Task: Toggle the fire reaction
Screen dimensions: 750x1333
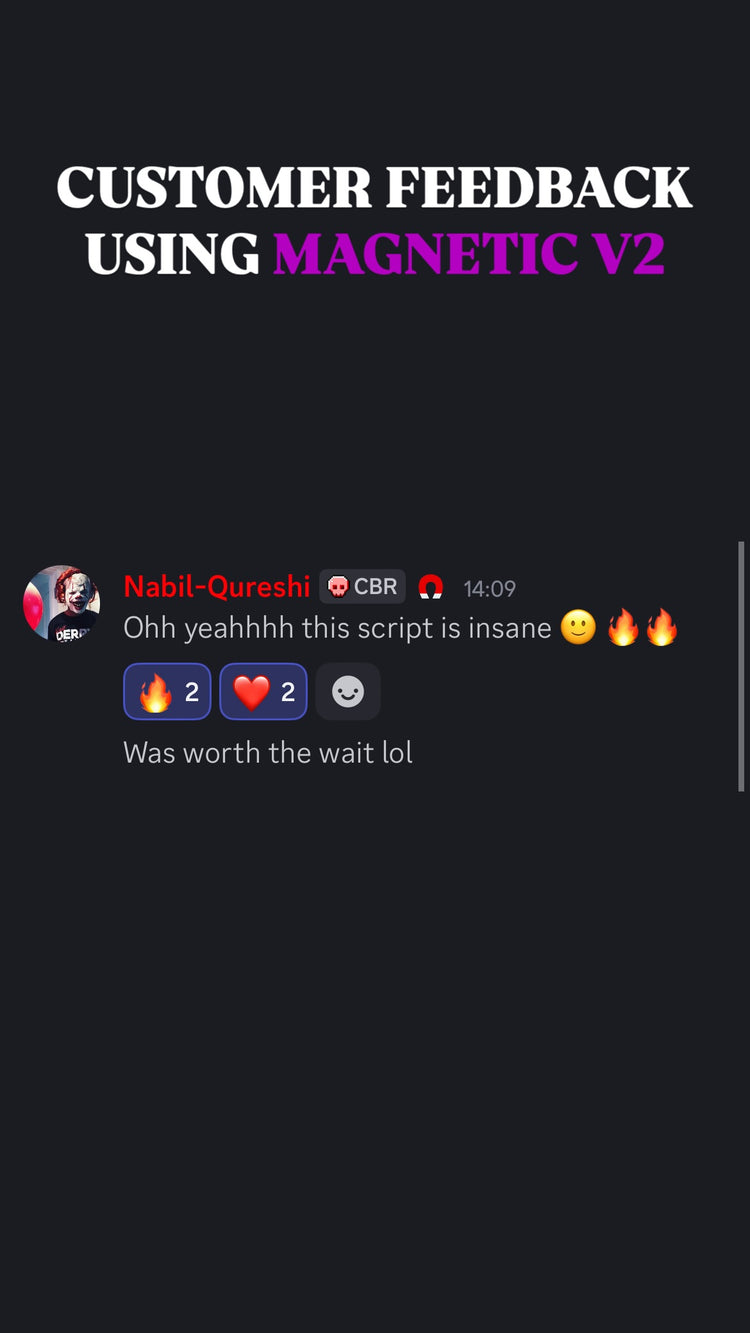Action: pyautogui.click(x=167, y=692)
